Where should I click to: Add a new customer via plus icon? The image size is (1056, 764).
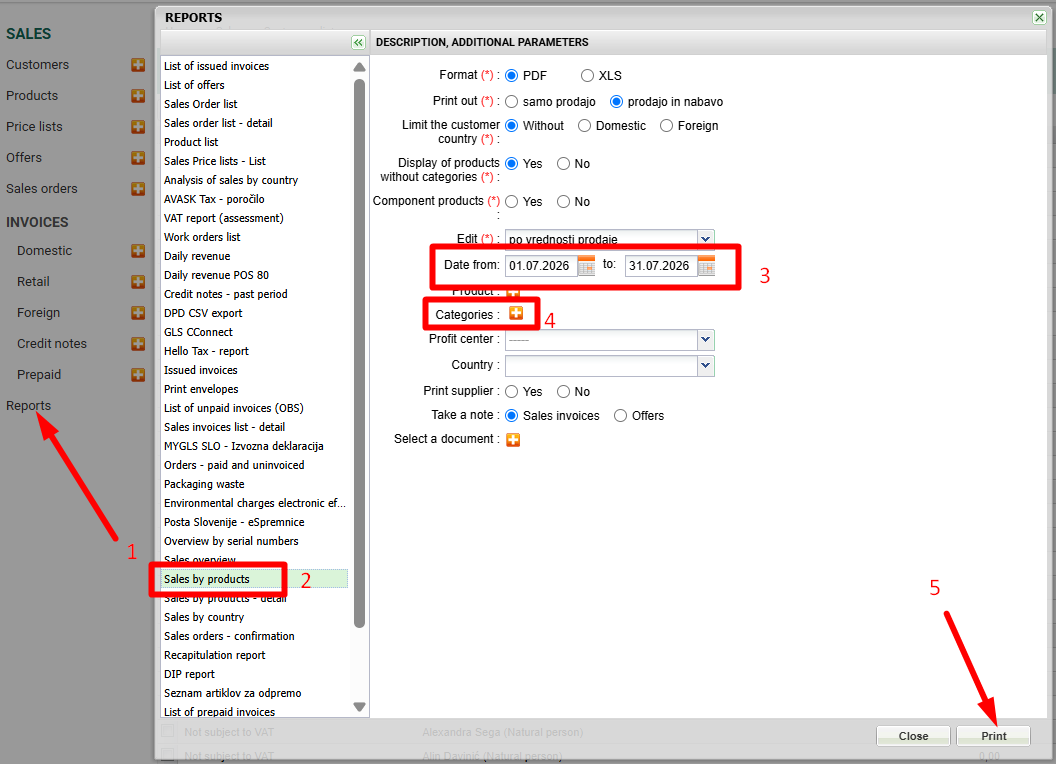click(138, 65)
